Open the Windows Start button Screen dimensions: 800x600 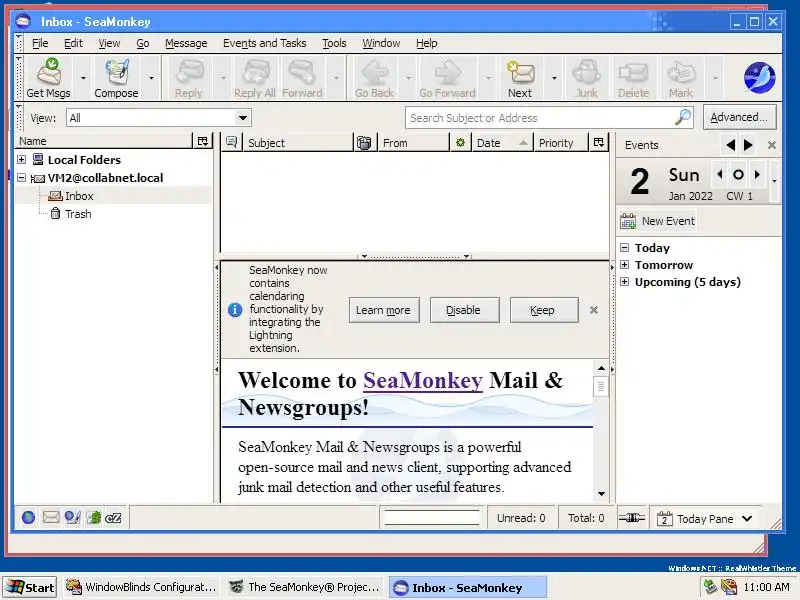[x=30, y=587]
